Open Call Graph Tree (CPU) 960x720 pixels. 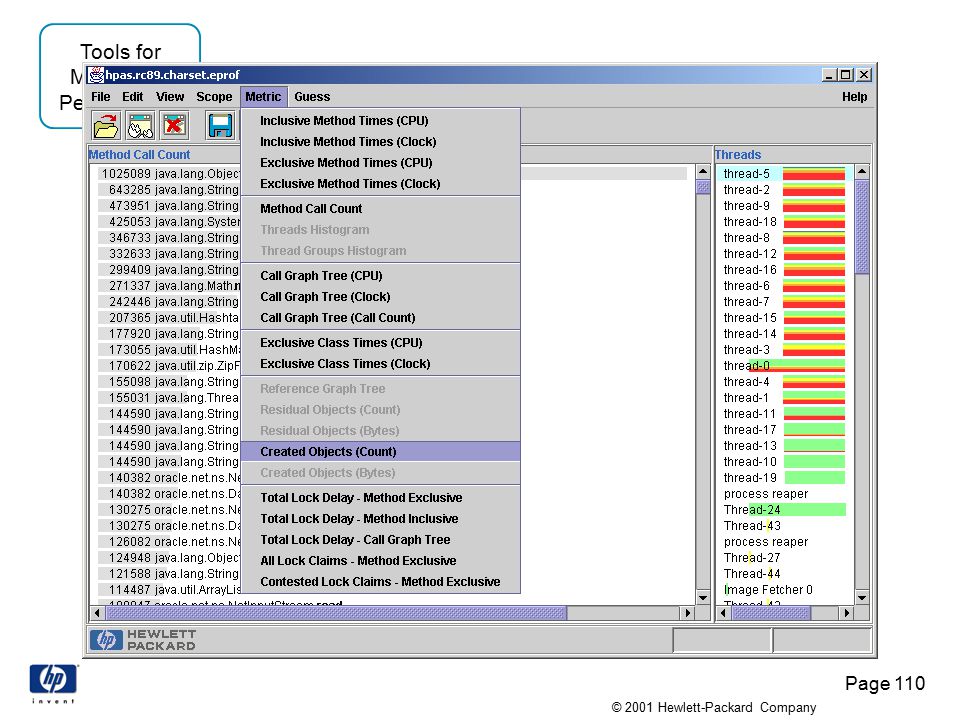pyautogui.click(x=380, y=276)
